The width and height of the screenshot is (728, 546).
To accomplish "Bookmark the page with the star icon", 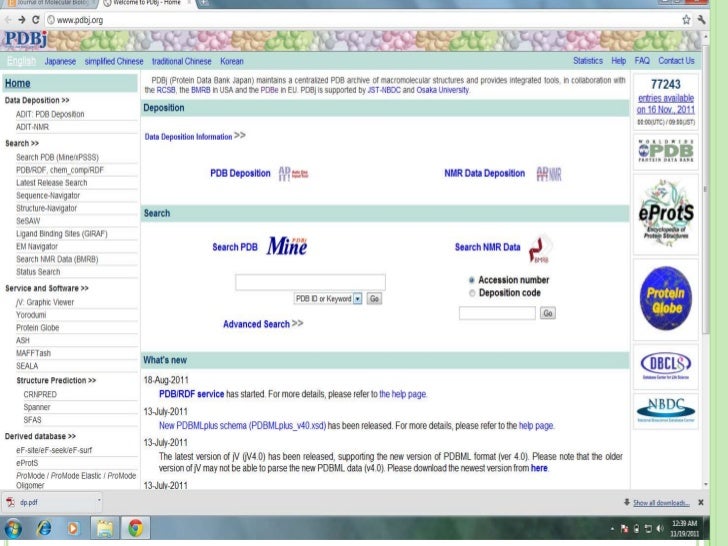I will click(x=686, y=20).
